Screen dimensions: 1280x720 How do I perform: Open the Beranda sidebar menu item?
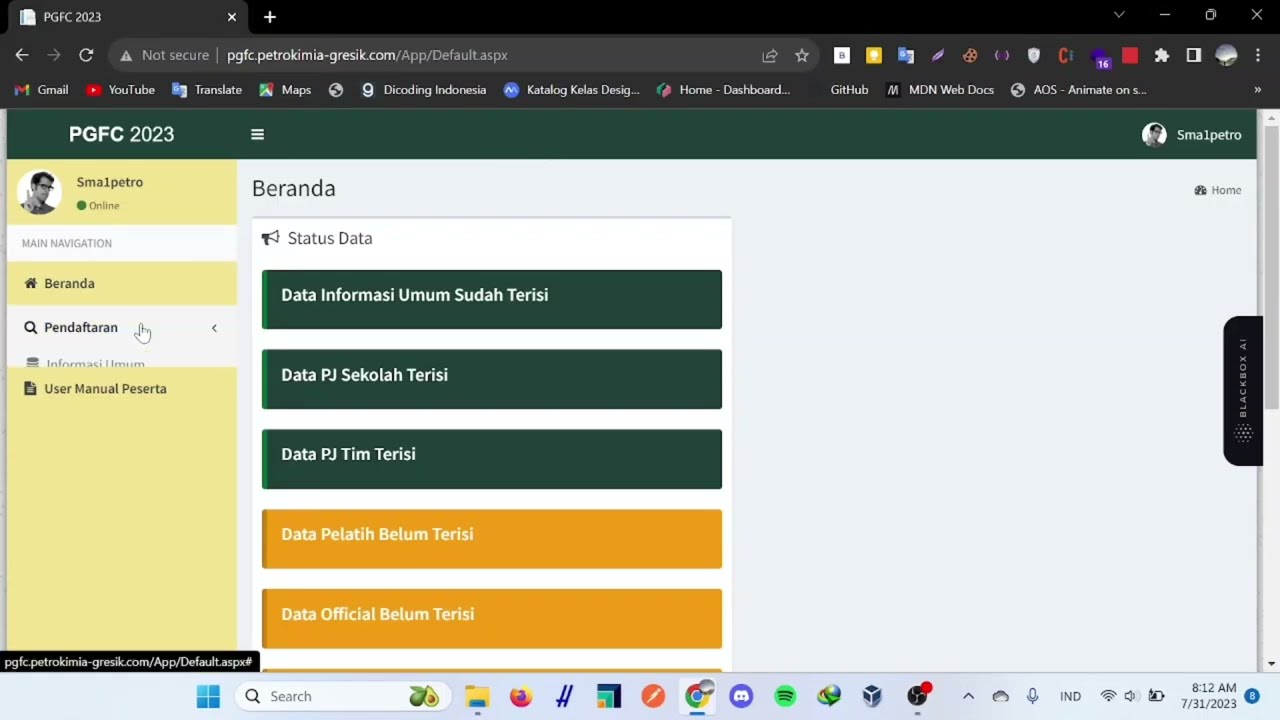tap(122, 284)
